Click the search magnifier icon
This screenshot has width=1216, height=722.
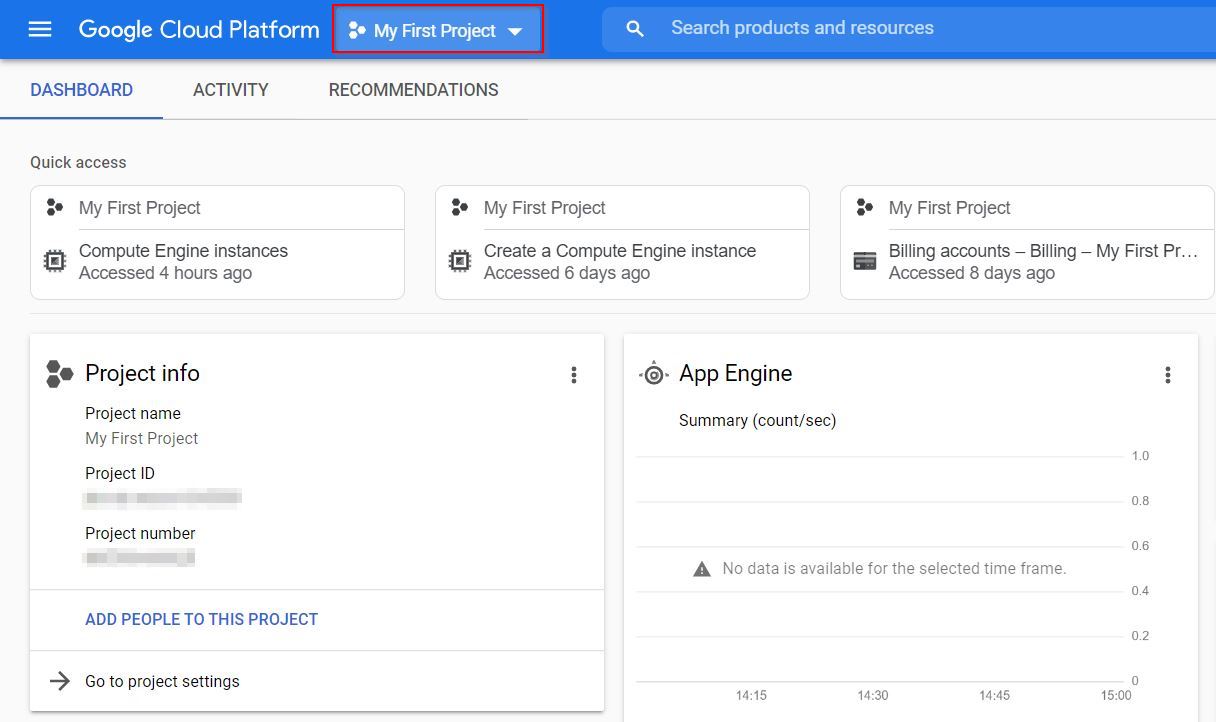(x=635, y=28)
